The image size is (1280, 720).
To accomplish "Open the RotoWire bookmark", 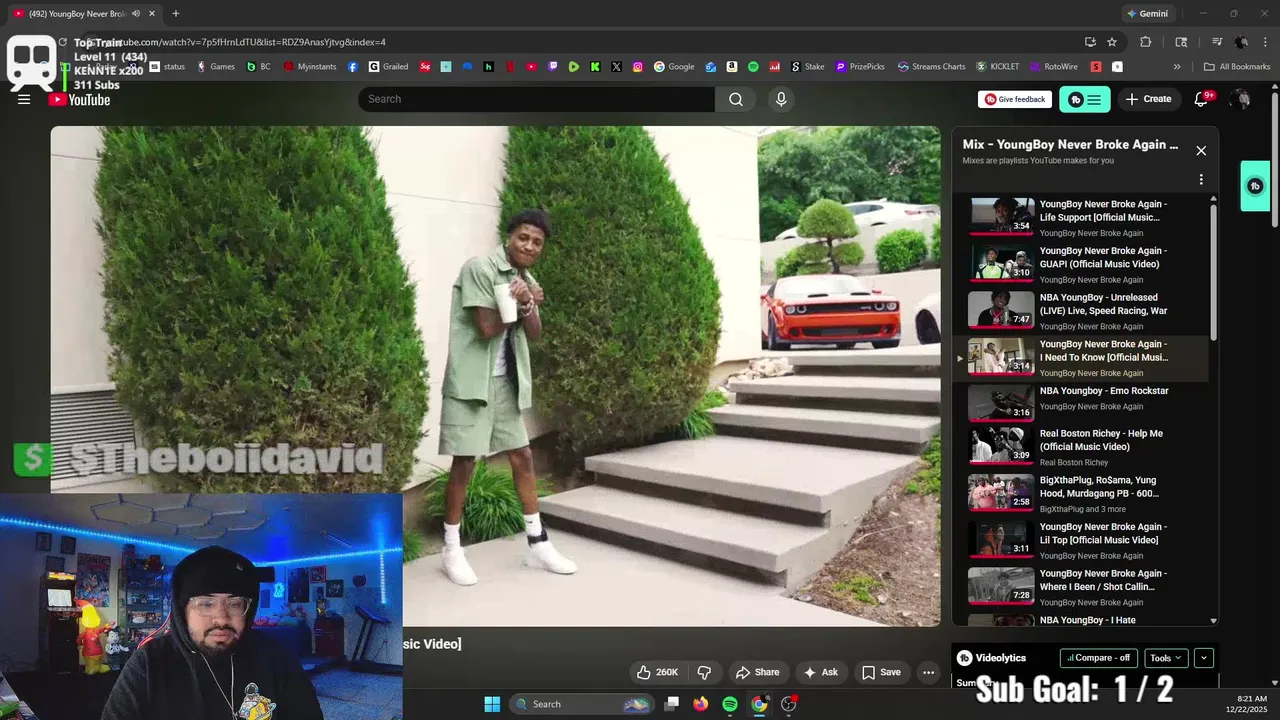I will pos(1053,67).
